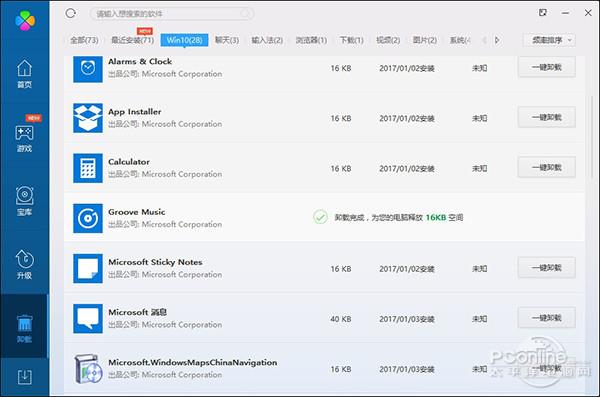Select the 下载(1) tab

pos(352,40)
